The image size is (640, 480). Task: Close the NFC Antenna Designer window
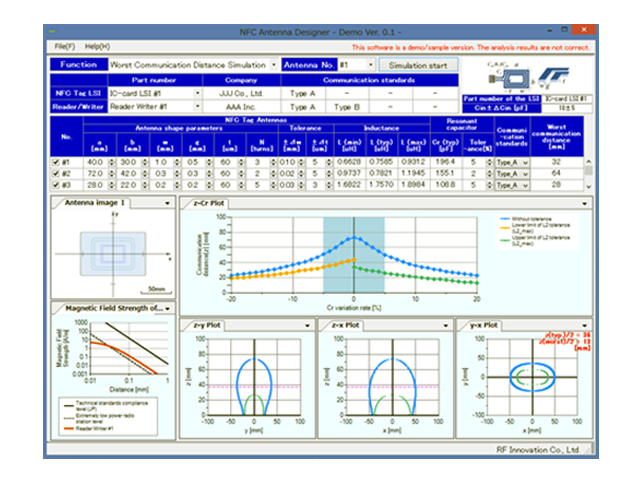tap(584, 29)
